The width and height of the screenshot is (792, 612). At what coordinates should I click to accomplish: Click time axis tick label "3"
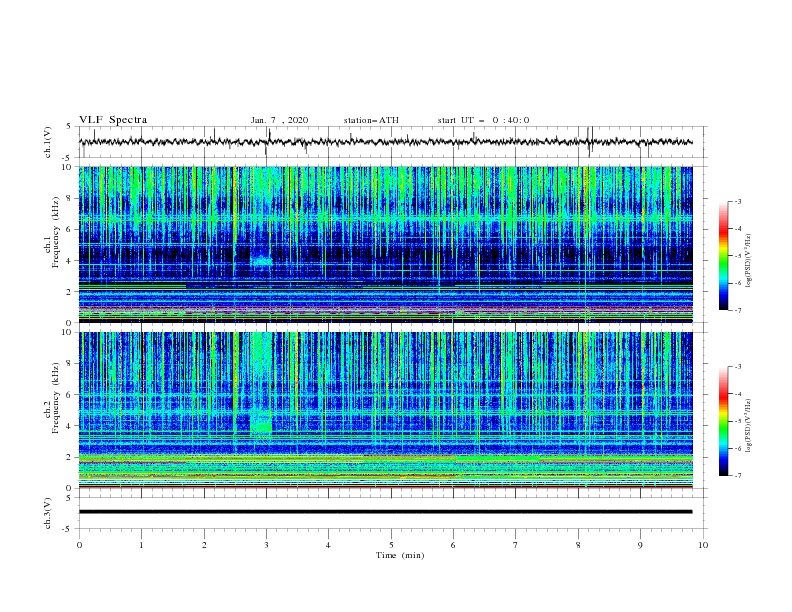[267, 545]
